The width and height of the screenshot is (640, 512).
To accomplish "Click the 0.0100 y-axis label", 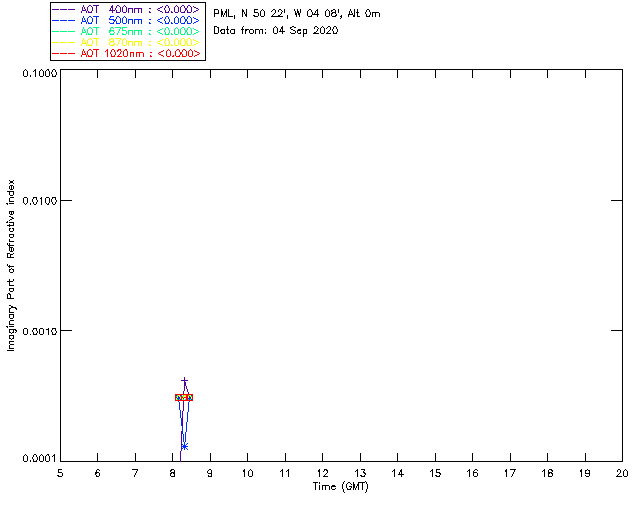I will [40, 201].
